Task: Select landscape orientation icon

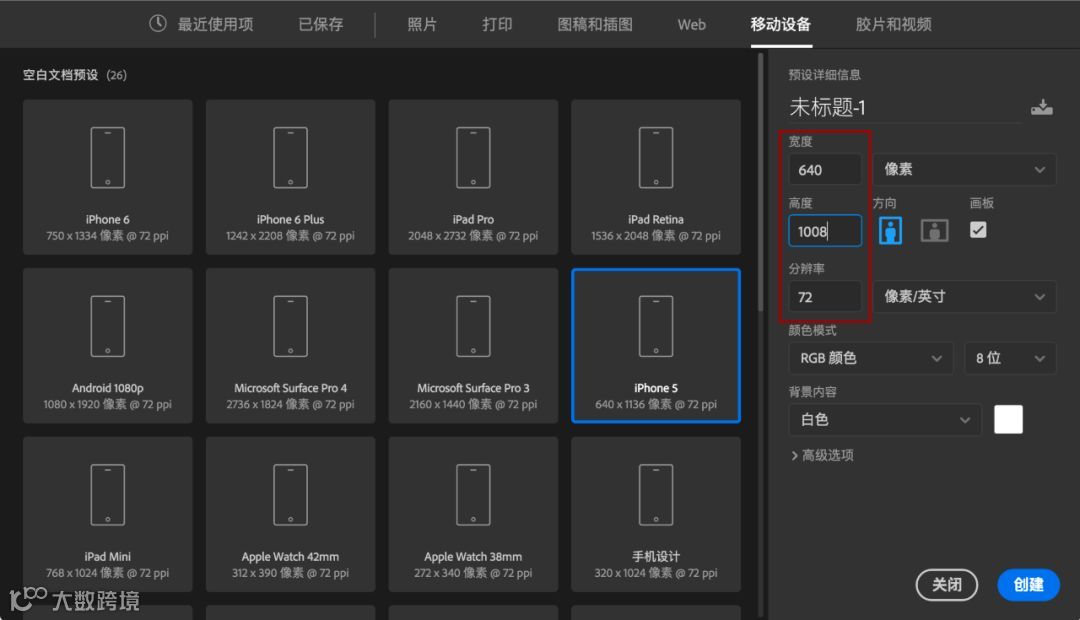Action: [935, 231]
